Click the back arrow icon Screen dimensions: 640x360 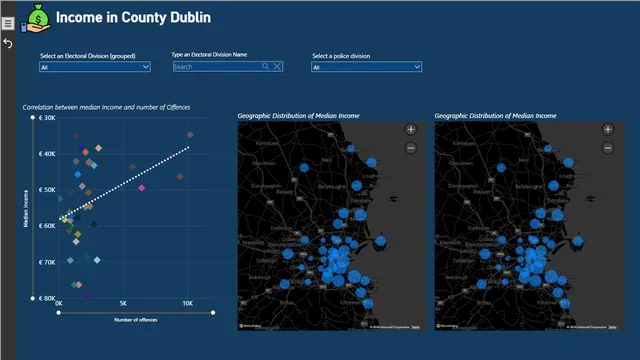tap(8, 43)
